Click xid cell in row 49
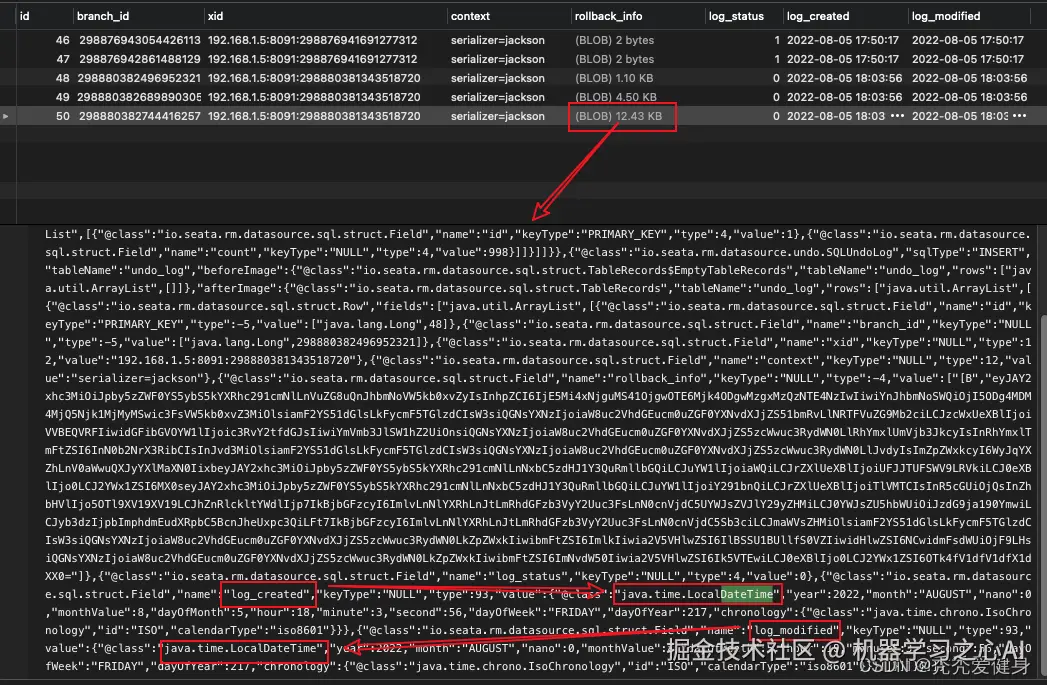This screenshot has height=685, width=1047. coord(314,97)
